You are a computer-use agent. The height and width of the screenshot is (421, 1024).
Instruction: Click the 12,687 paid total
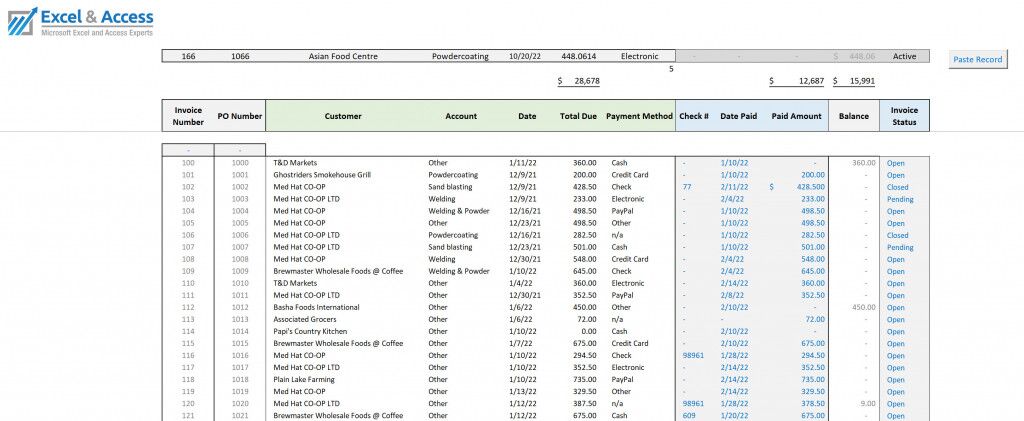coord(797,82)
